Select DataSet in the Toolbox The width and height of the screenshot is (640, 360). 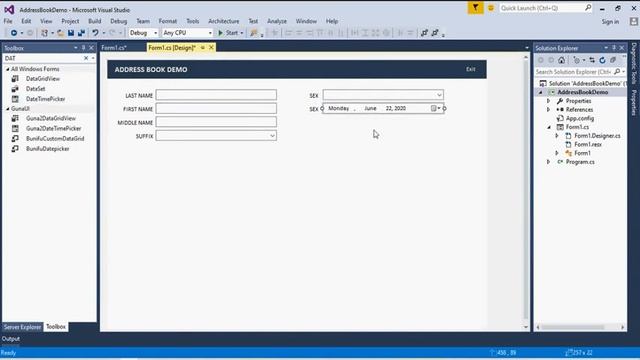click(36, 89)
